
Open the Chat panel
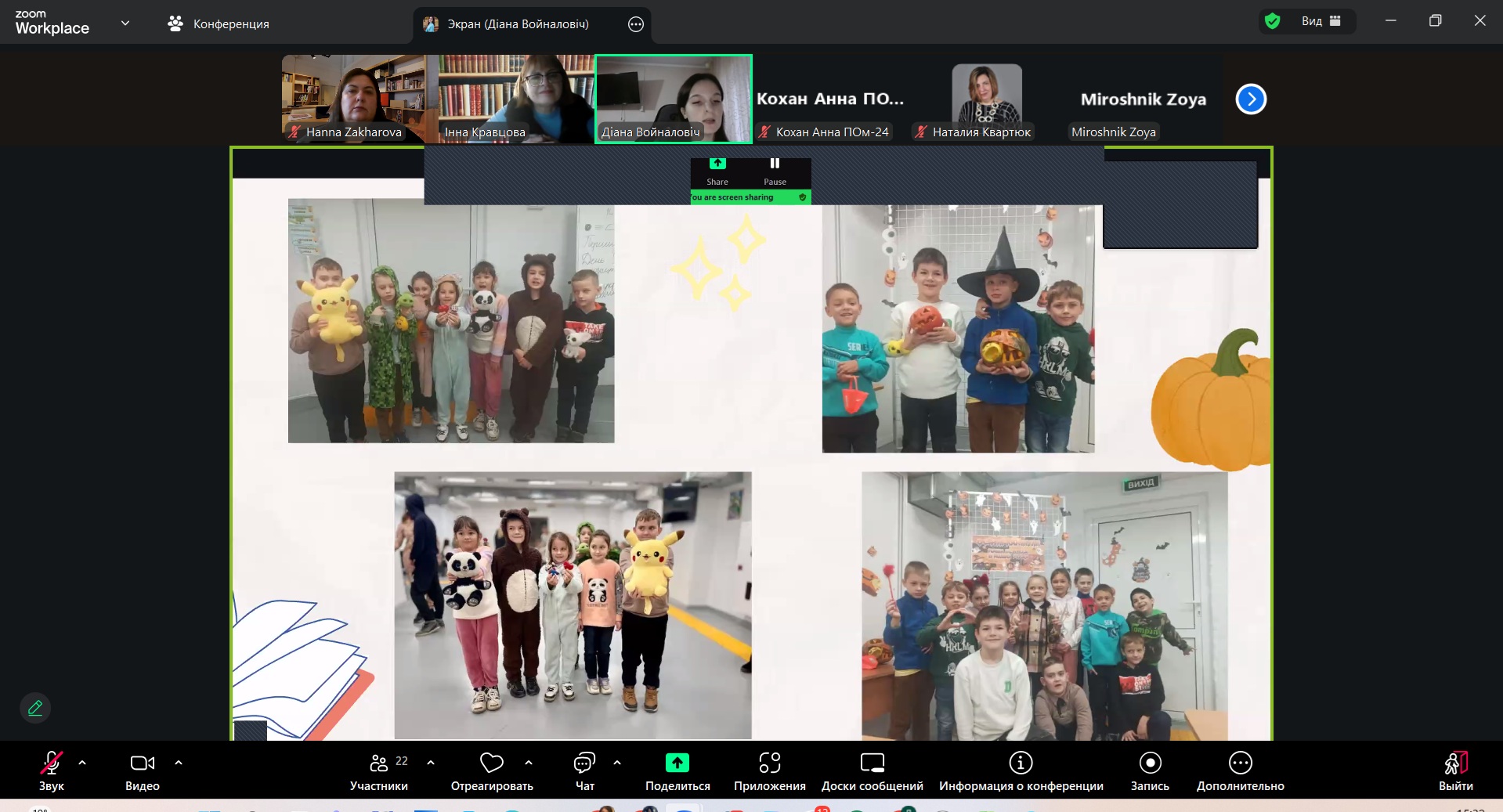[584, 772]
